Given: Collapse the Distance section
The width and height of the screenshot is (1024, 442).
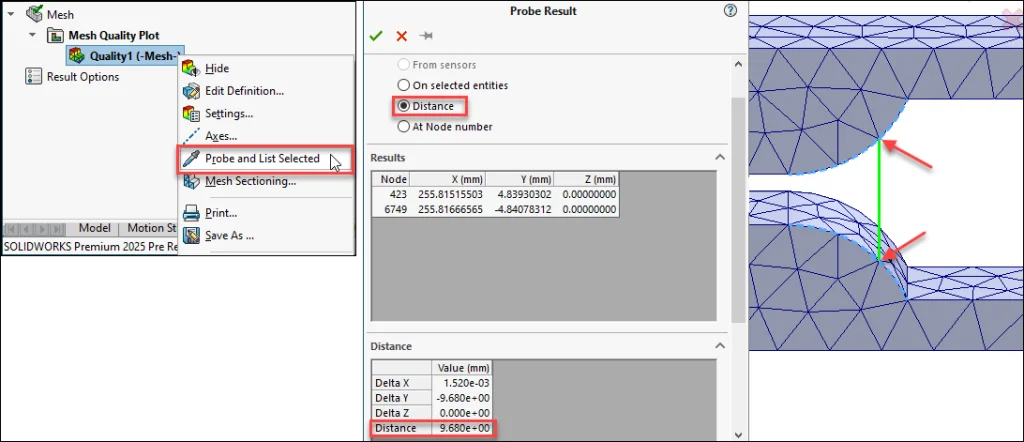Looking at the screenshot, I should (720, 346).
